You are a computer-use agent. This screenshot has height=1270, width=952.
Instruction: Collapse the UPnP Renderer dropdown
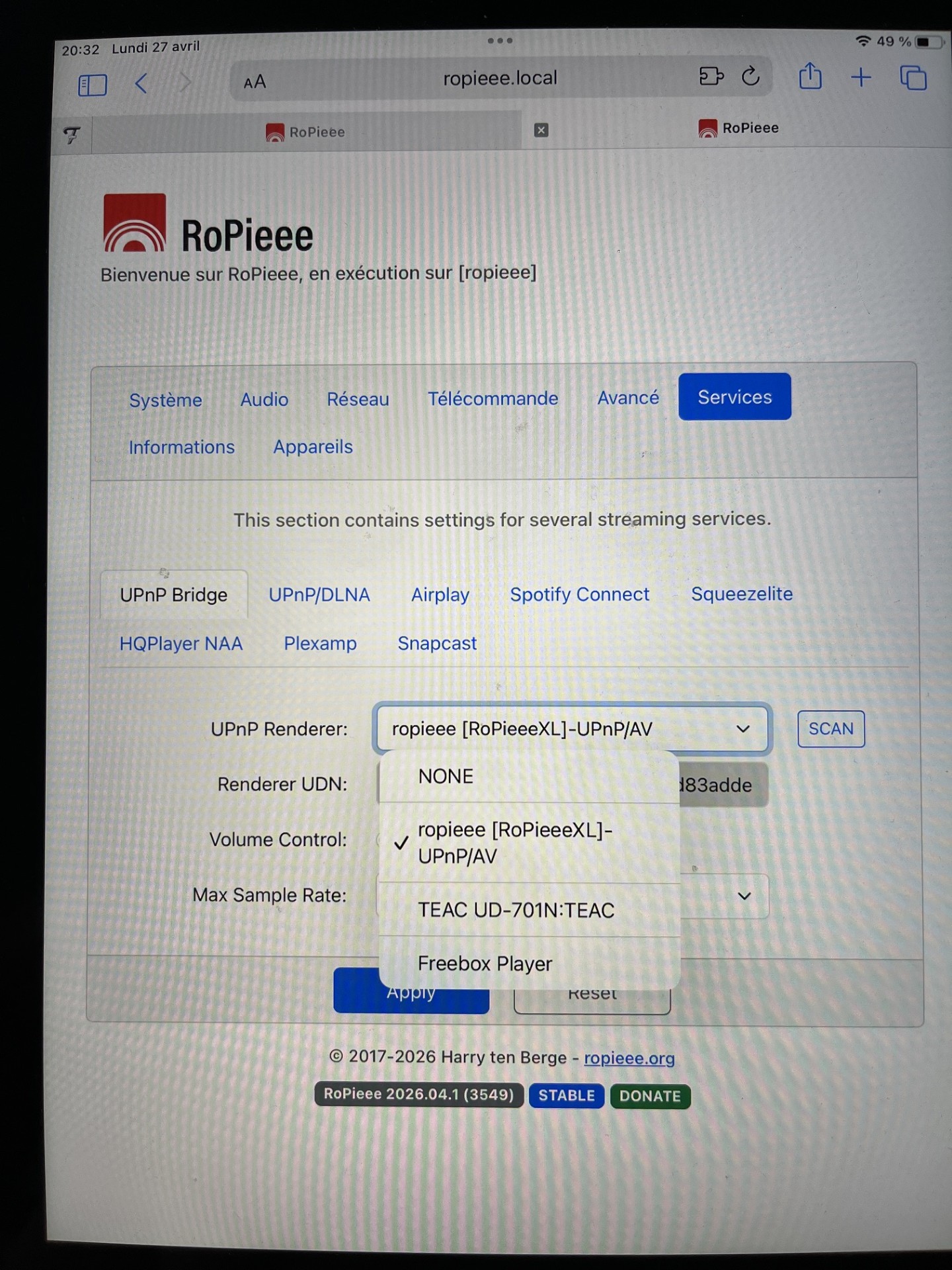(572, 728)
